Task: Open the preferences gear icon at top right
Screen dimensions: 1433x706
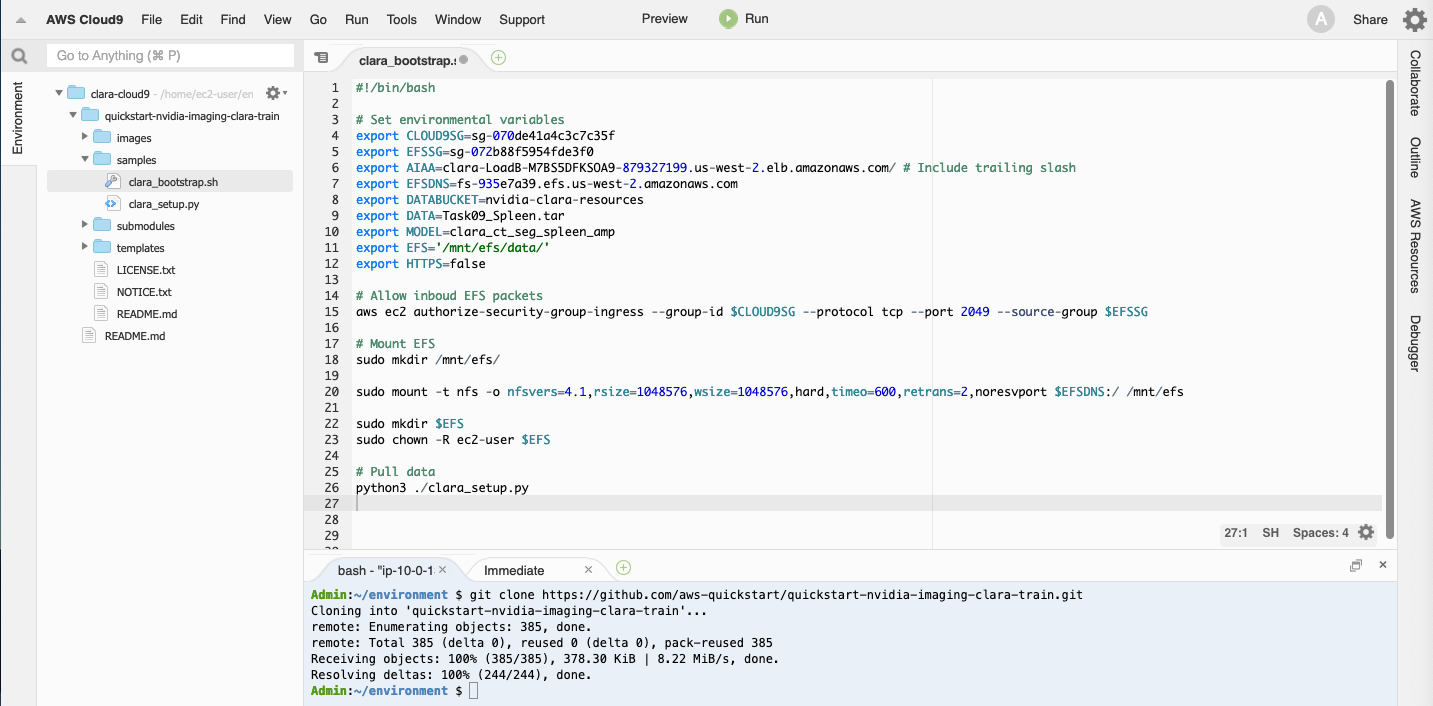Action: [x=1414, y=19]
